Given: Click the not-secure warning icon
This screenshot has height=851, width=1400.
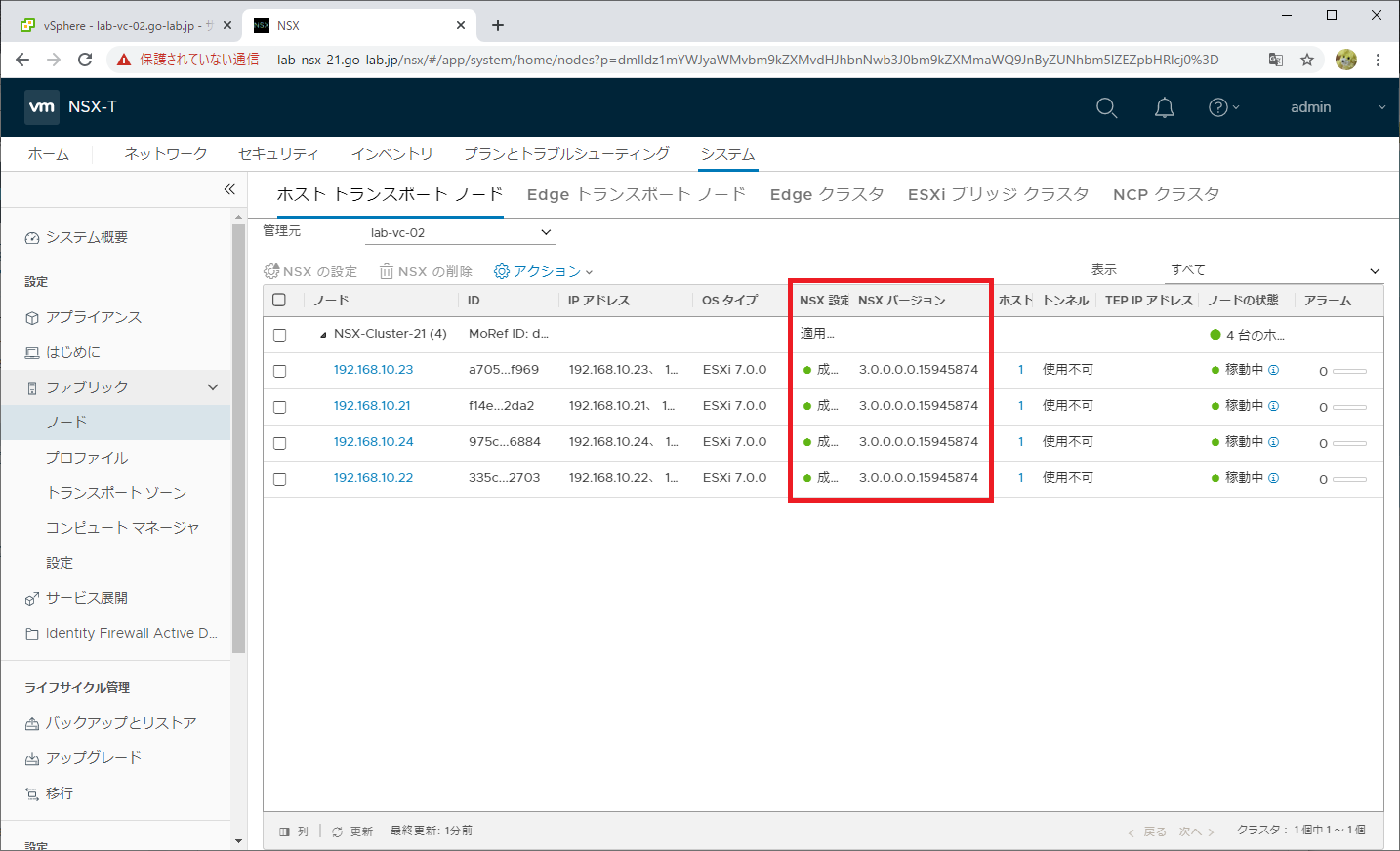Looking at the screenshot, I should [x=124, y=60].
